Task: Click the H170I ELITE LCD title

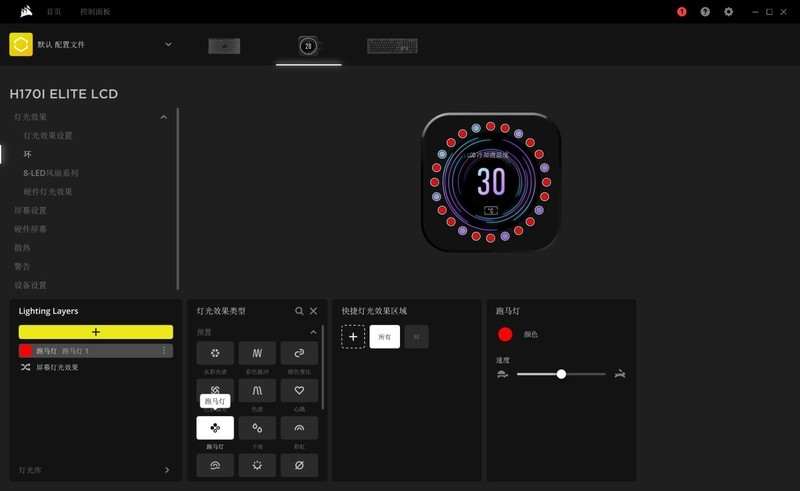Action: [x=64, y=94]
